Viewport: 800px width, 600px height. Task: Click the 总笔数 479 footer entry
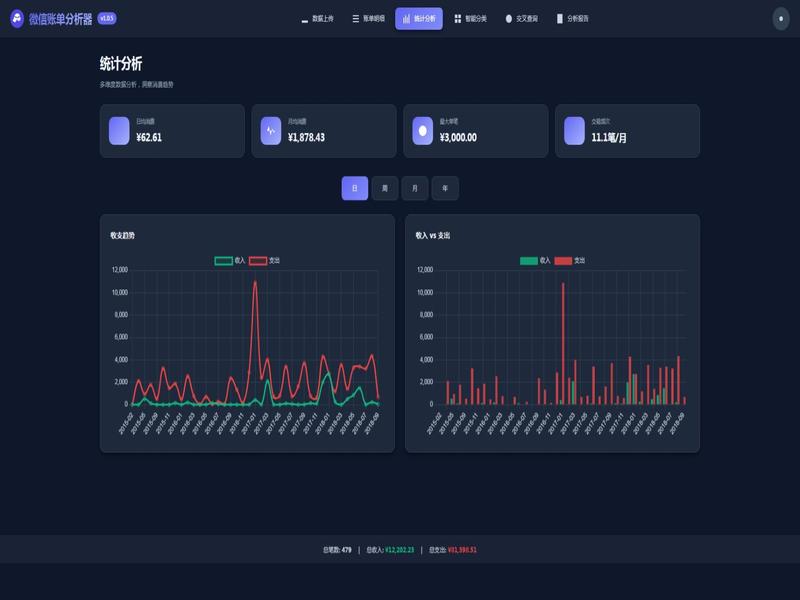pos(337,550)
